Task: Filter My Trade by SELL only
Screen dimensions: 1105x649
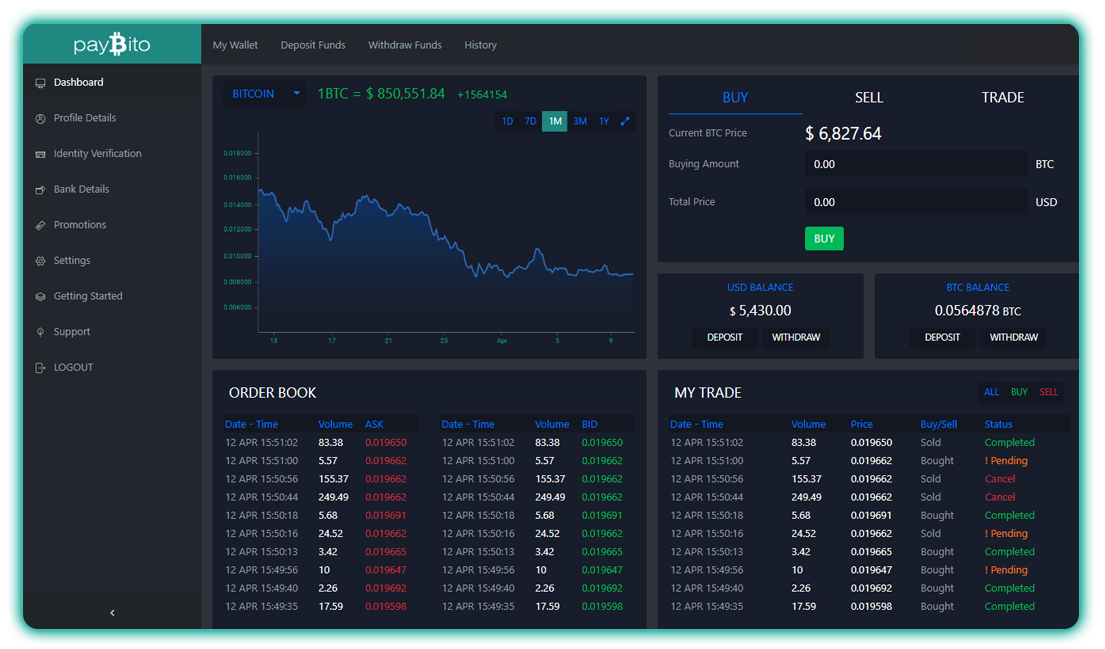Action: pyautogui.click(x=1049, y=392)
